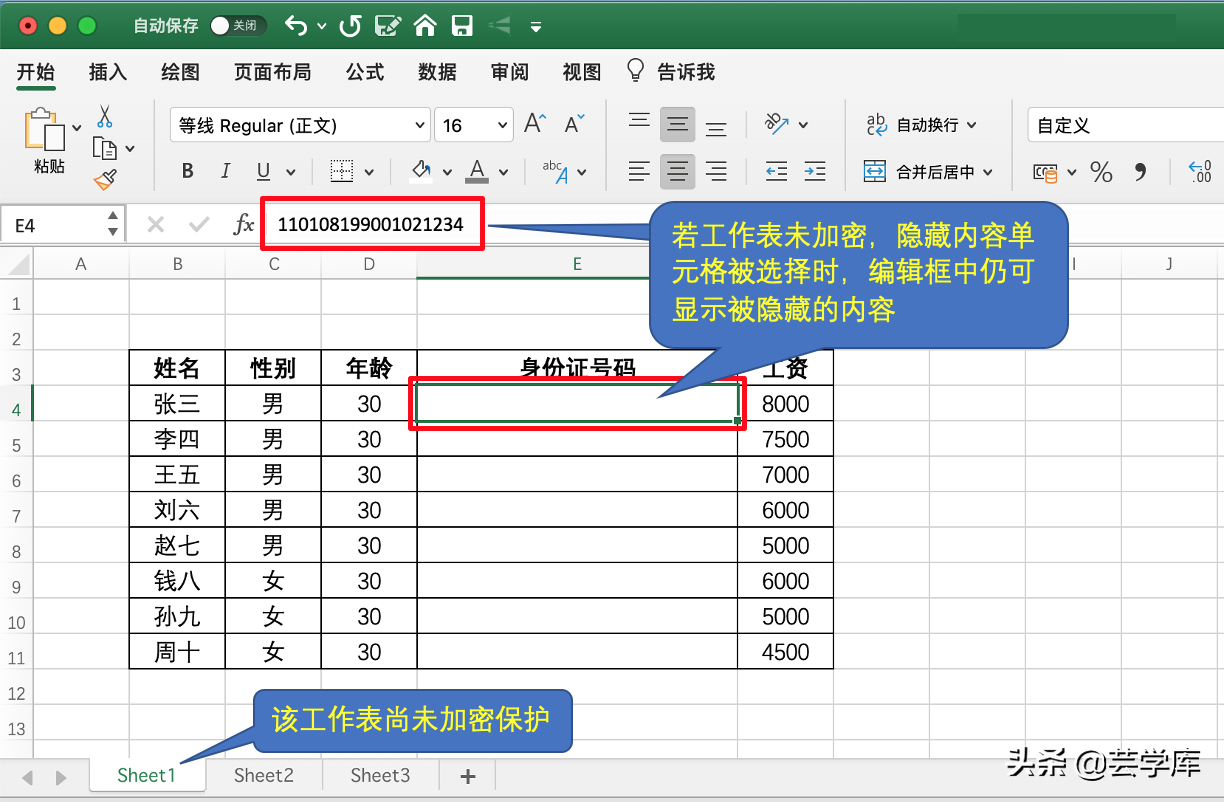Image resolution: width=1224 pixels, height=802 pixels.
Task: Select the Sheet1 tab
Action: point(146,775)
